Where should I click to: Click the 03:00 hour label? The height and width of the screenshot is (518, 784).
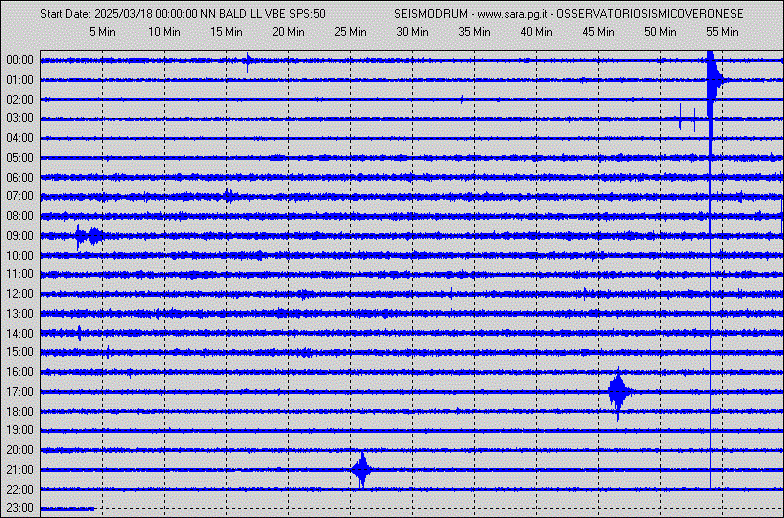pyautogui.click(x=20, y=118)
